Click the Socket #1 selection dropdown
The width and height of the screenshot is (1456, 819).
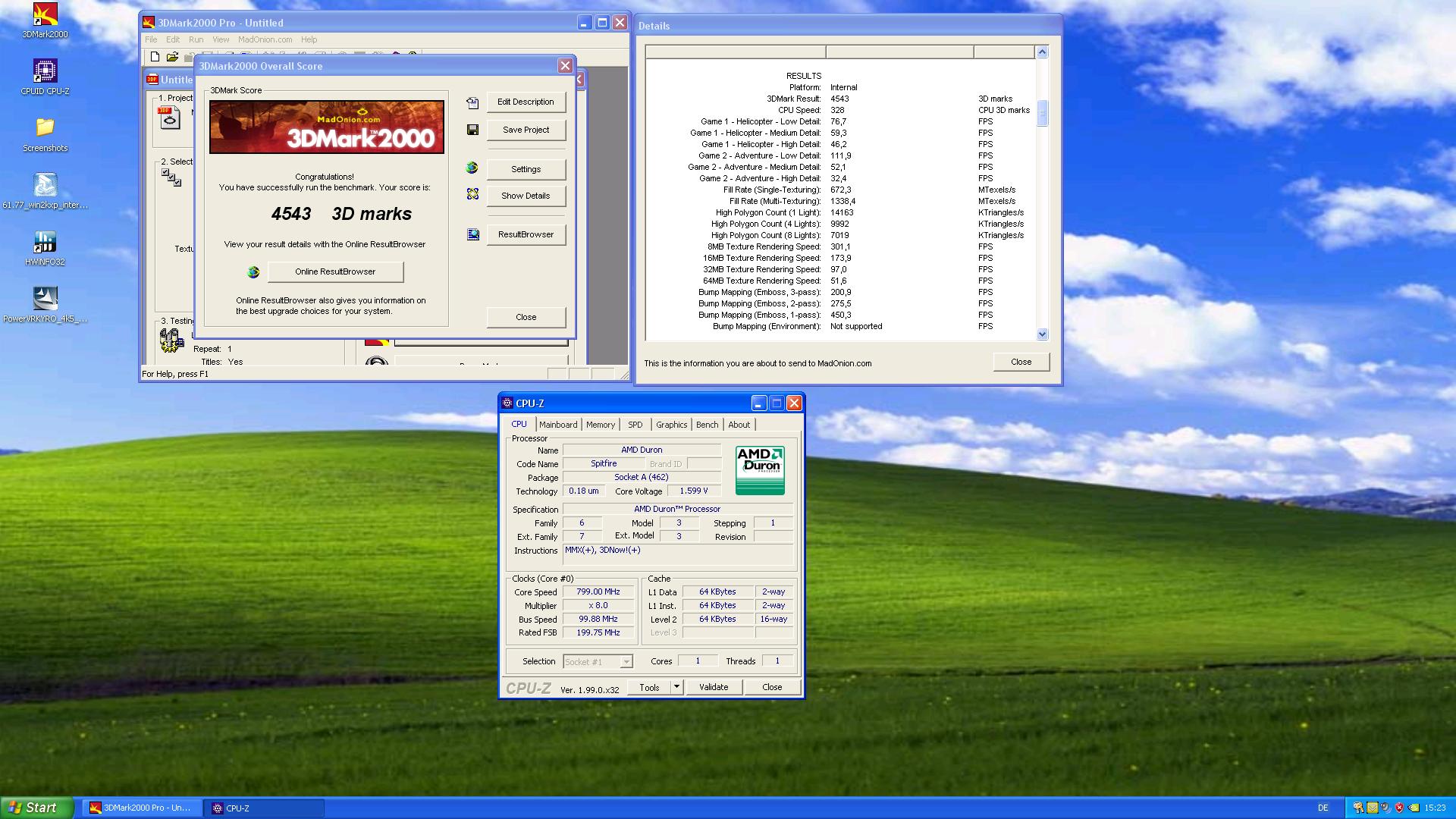tap(596, 661)
